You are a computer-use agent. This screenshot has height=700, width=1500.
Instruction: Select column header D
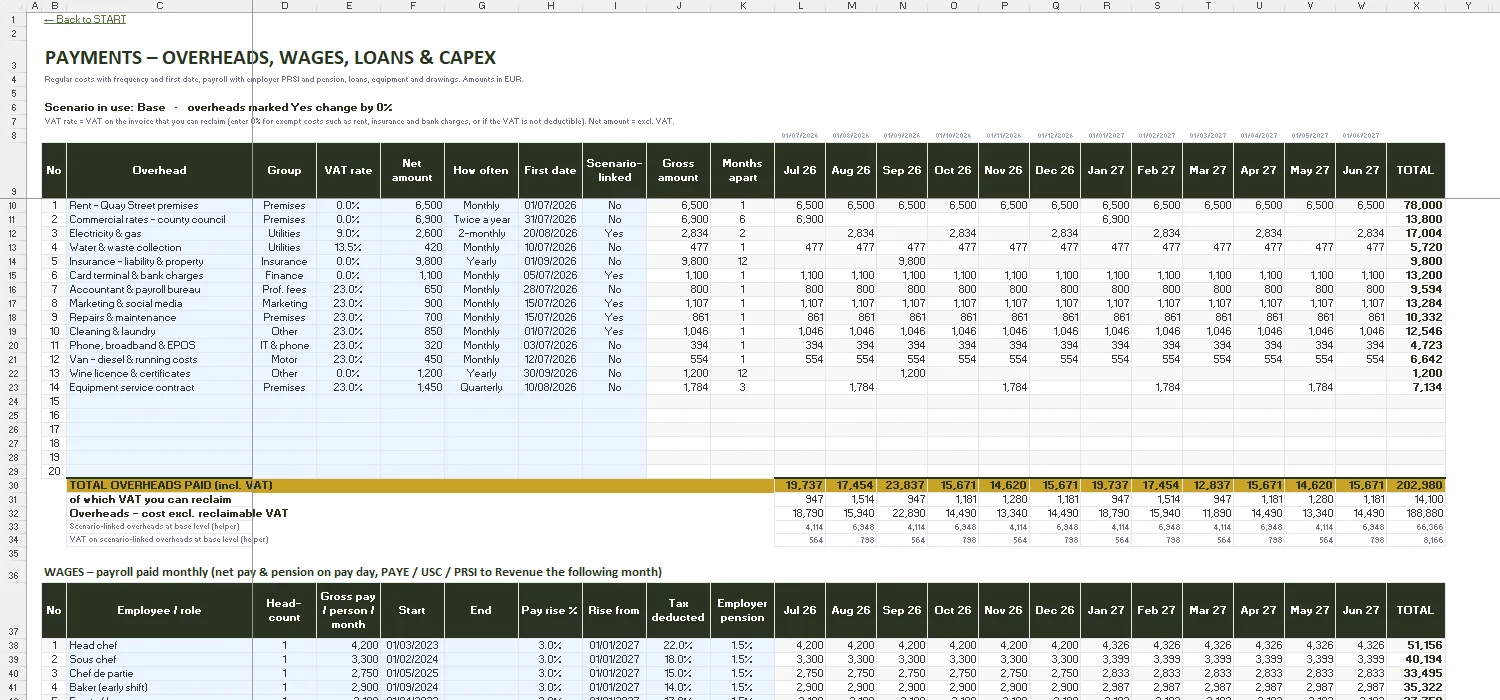(x=284, y=6)
